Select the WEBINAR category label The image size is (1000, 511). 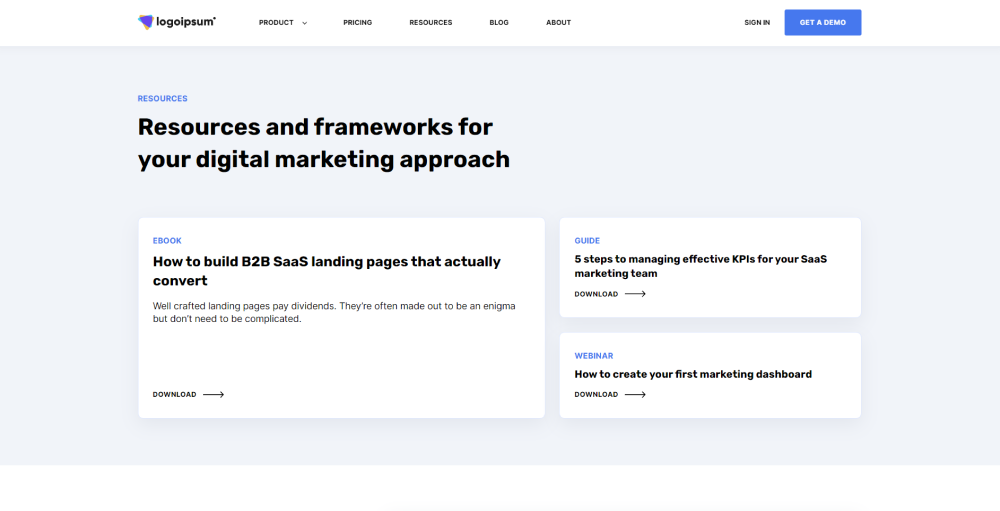(x=594, y=356)
